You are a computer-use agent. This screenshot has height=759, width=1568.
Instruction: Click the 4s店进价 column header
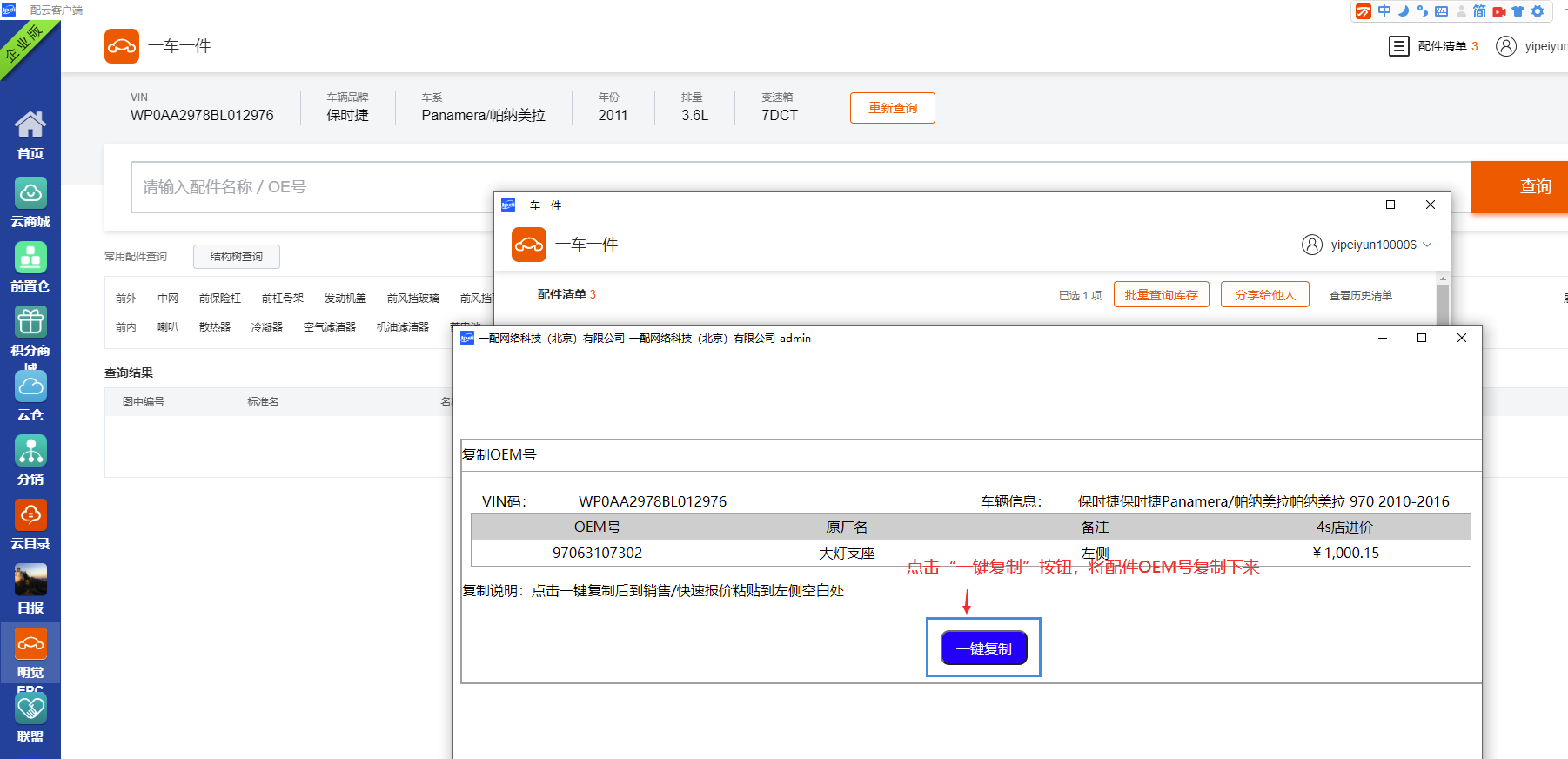[x=1345, y=527]
